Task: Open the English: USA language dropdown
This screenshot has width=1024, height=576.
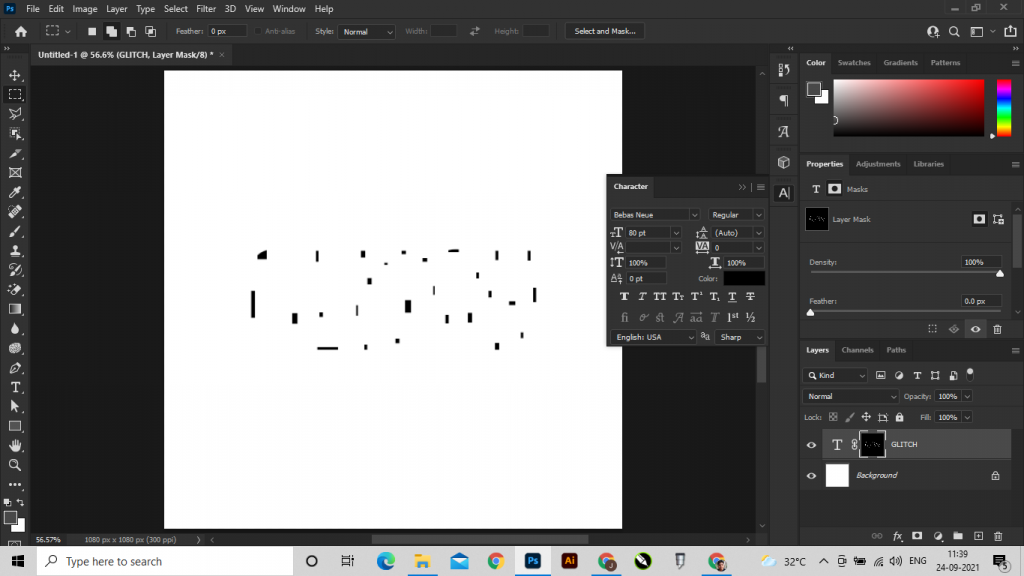Action: 654,338
